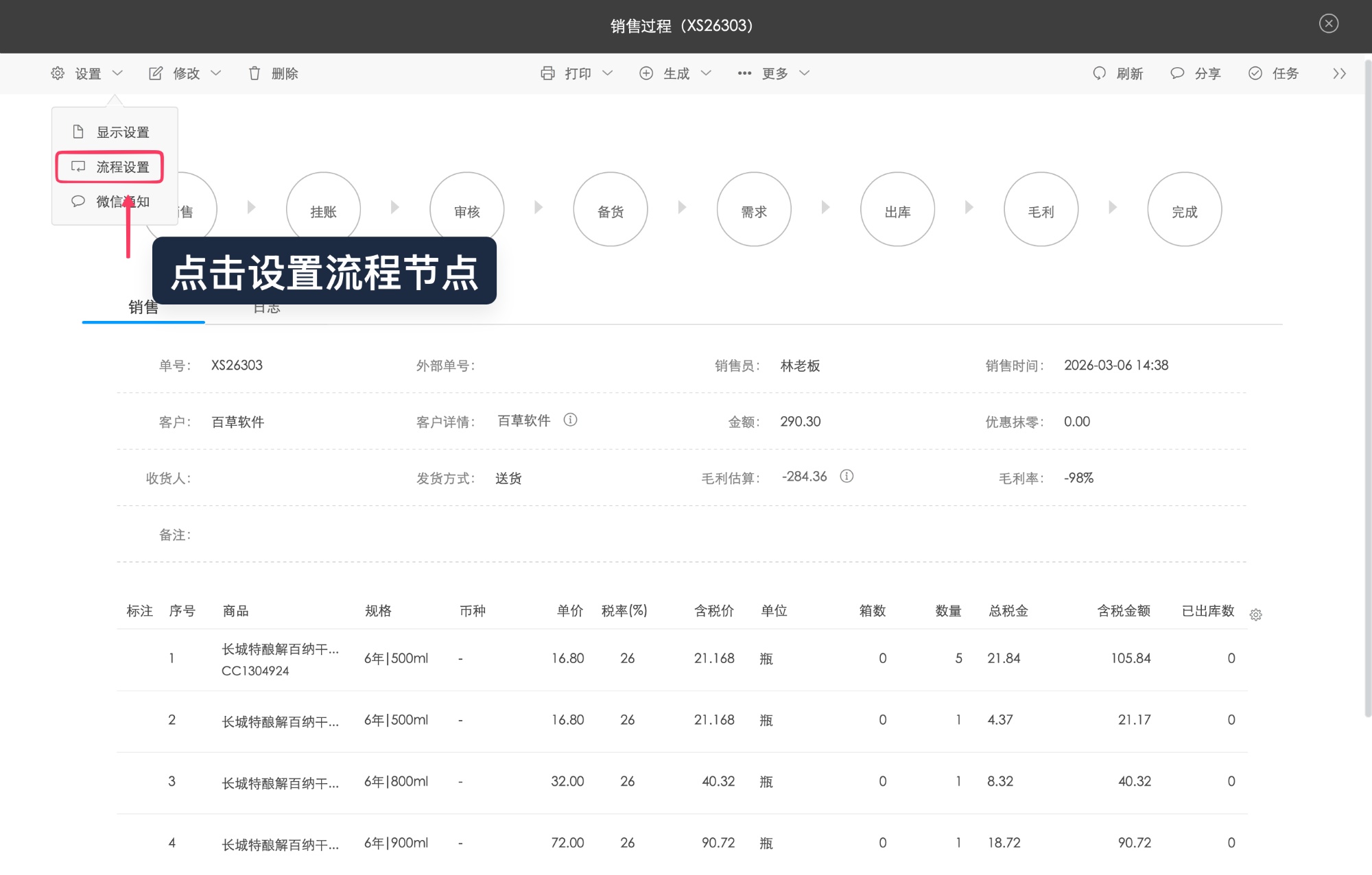Click product name 长城特酿解百纳干... in row 1
This screenshot has width=1372, height=875.
point(279,650)
